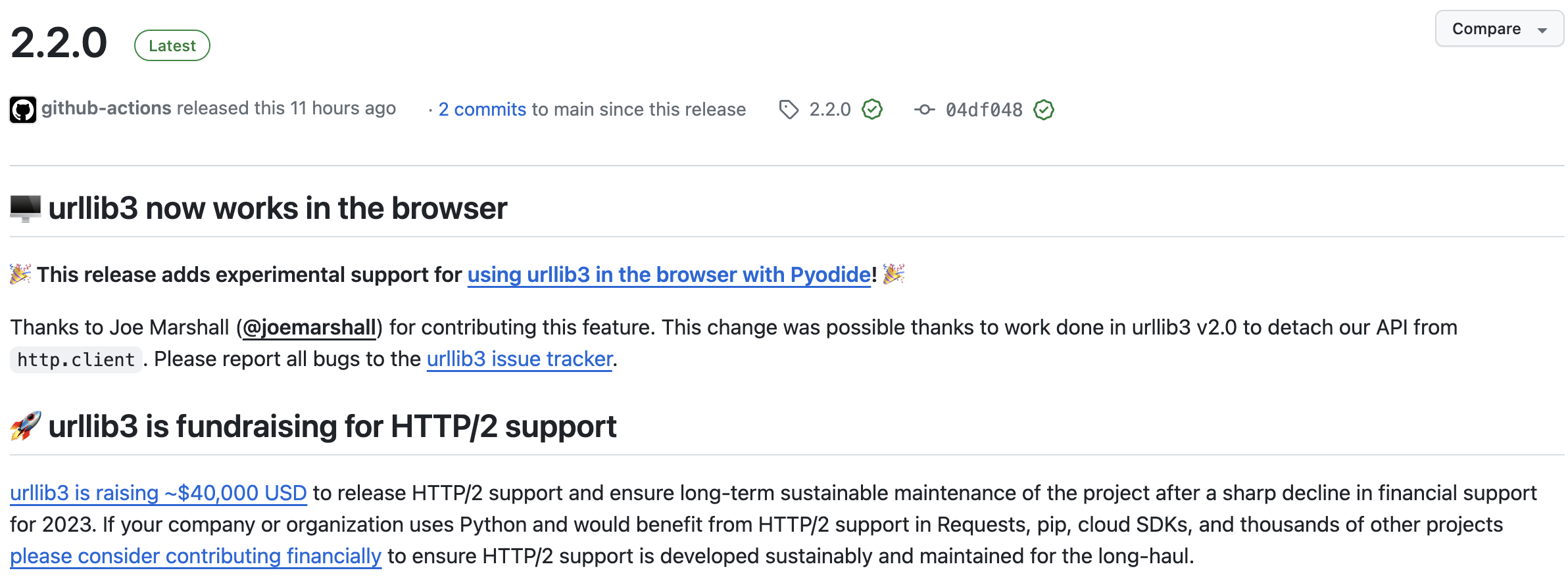Image resolution: width=1568 pixels, height=581 pixels.
Task: Follow 'urllib3 is raising ~$40,000 USD' link
Action: pos(159,493)
